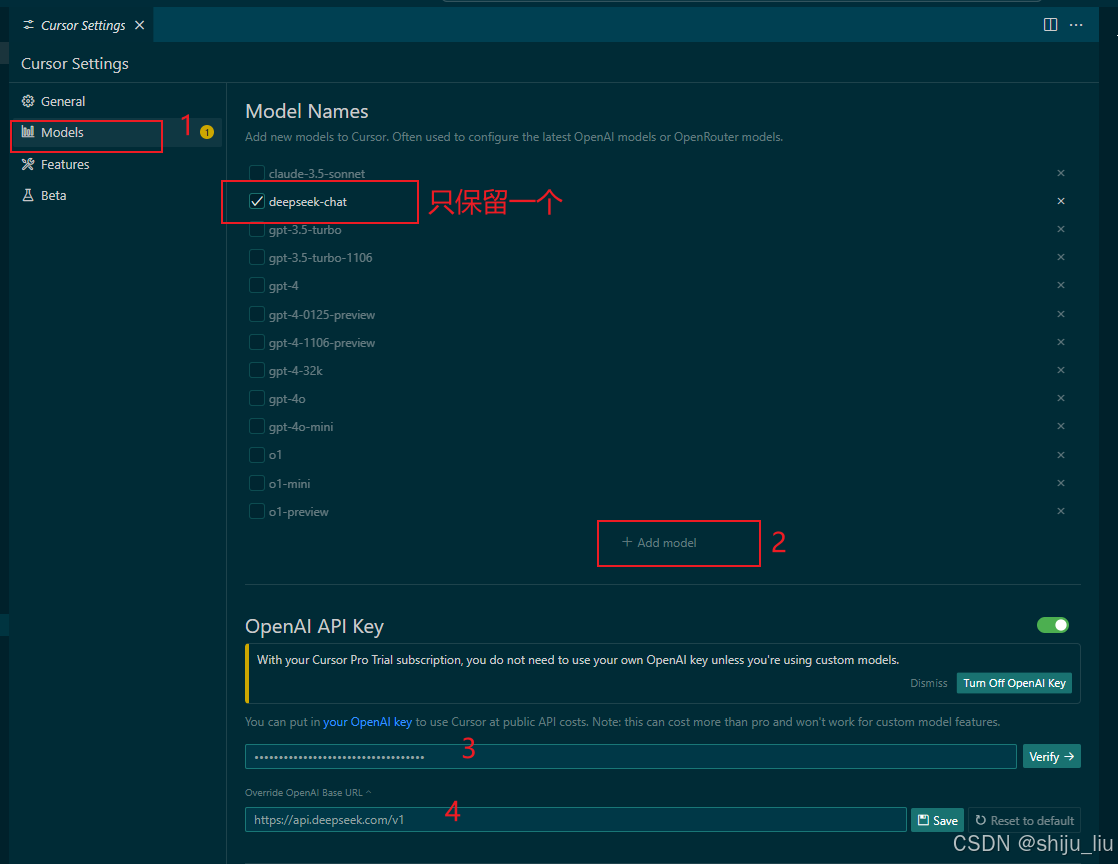
Task: Click the Add model button
Action: click(x=660, y=542)
